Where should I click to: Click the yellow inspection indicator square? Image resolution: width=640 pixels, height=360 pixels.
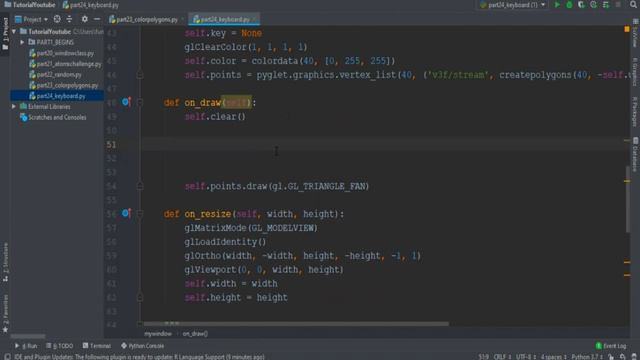(x=627, y=29)
